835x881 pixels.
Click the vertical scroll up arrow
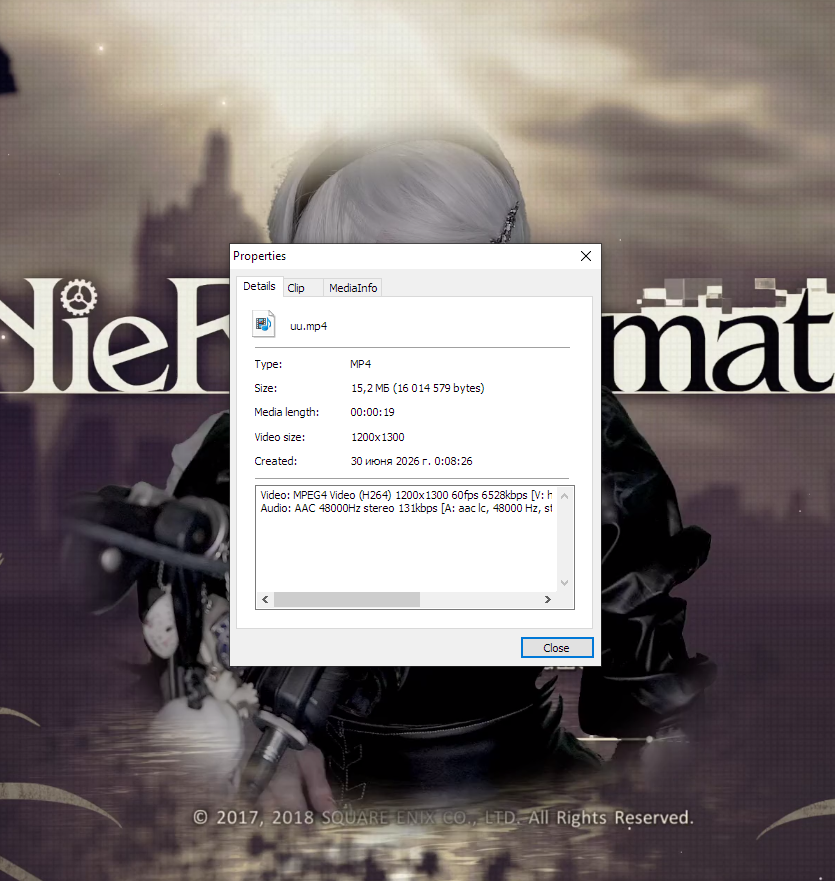coord(565,496)
